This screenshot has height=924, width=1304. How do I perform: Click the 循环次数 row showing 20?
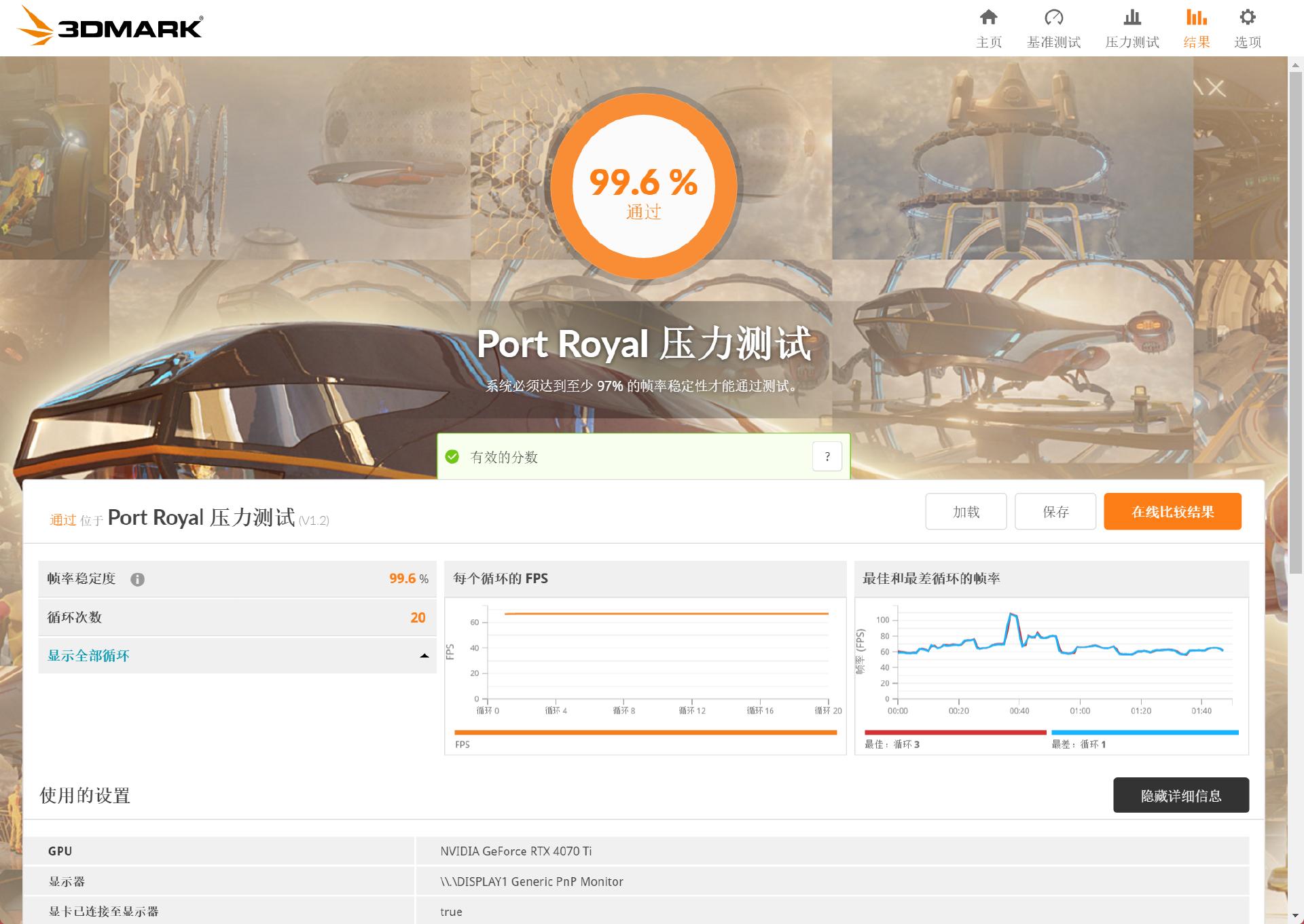[237, 616]
